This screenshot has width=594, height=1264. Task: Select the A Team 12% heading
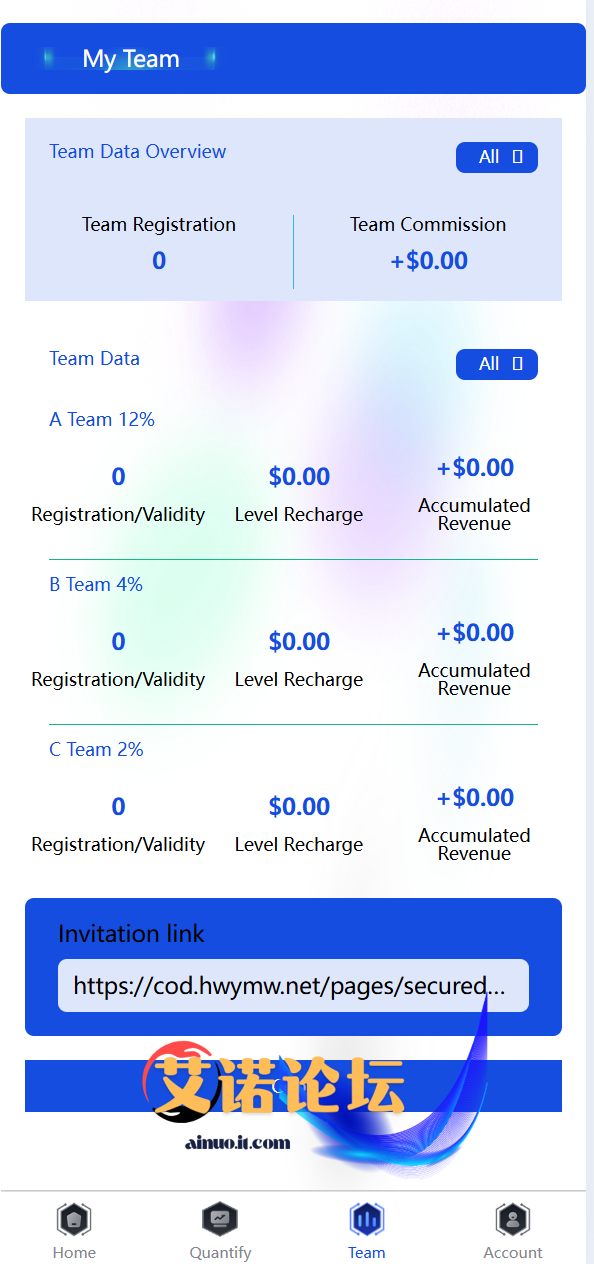(x=102, y=420)
